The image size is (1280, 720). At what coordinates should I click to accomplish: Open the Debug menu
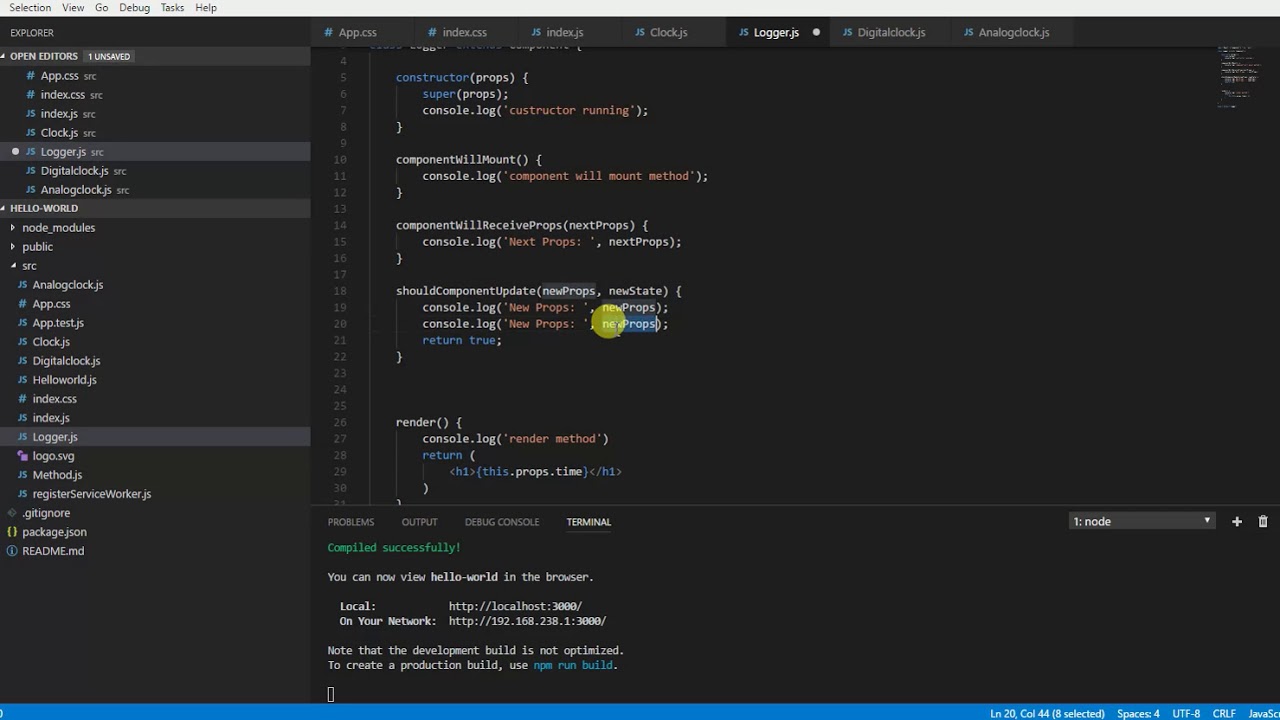click(x=134, y=7)
